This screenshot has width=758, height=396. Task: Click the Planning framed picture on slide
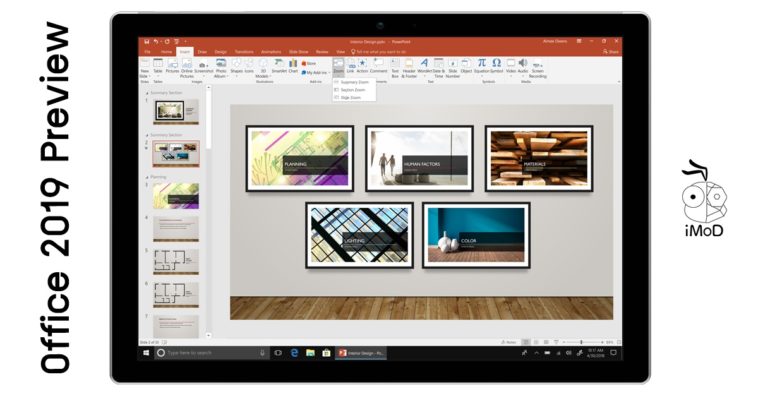[x=300, y=159]
